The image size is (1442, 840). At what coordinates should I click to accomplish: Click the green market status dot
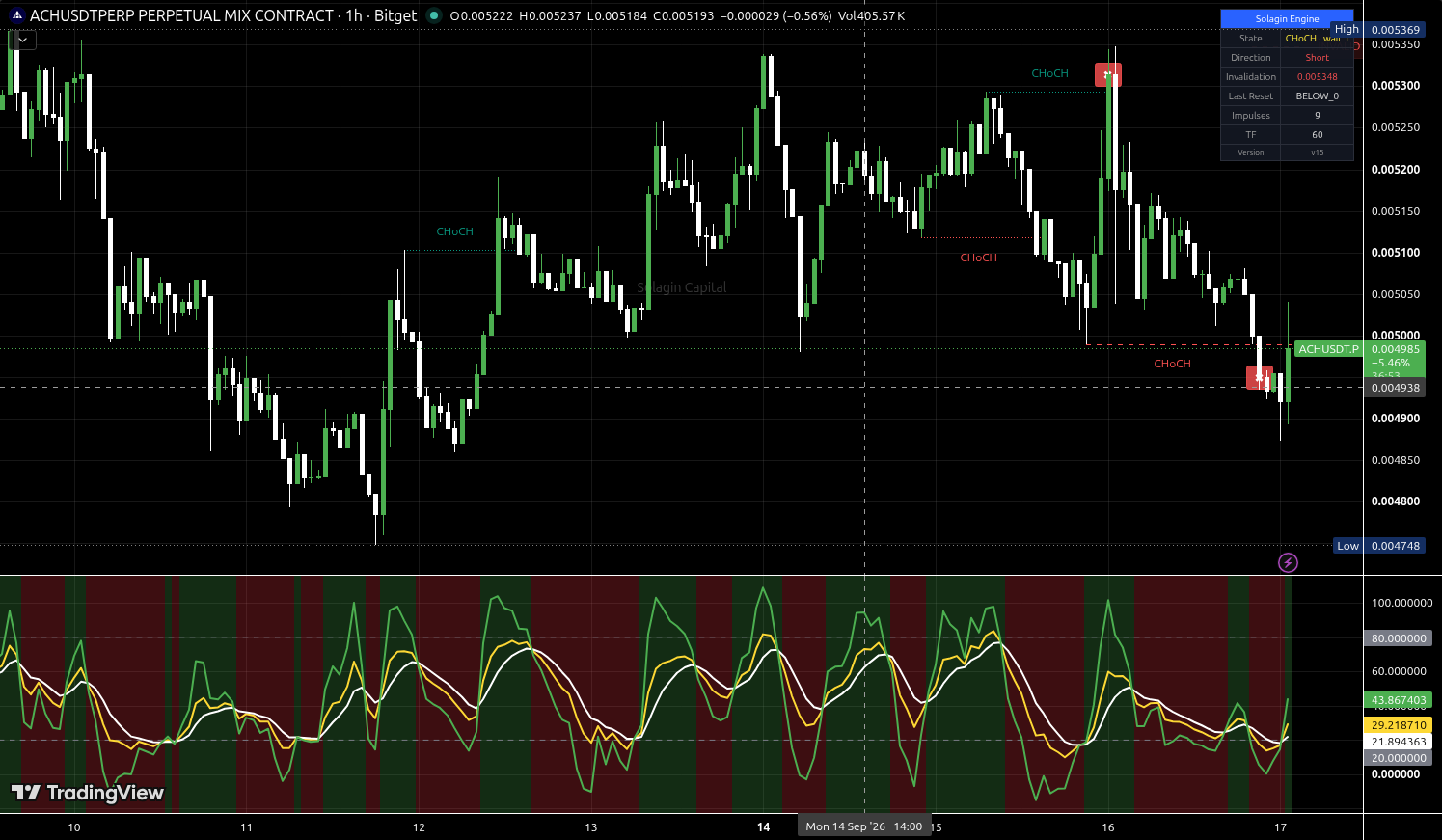(433, 15)
